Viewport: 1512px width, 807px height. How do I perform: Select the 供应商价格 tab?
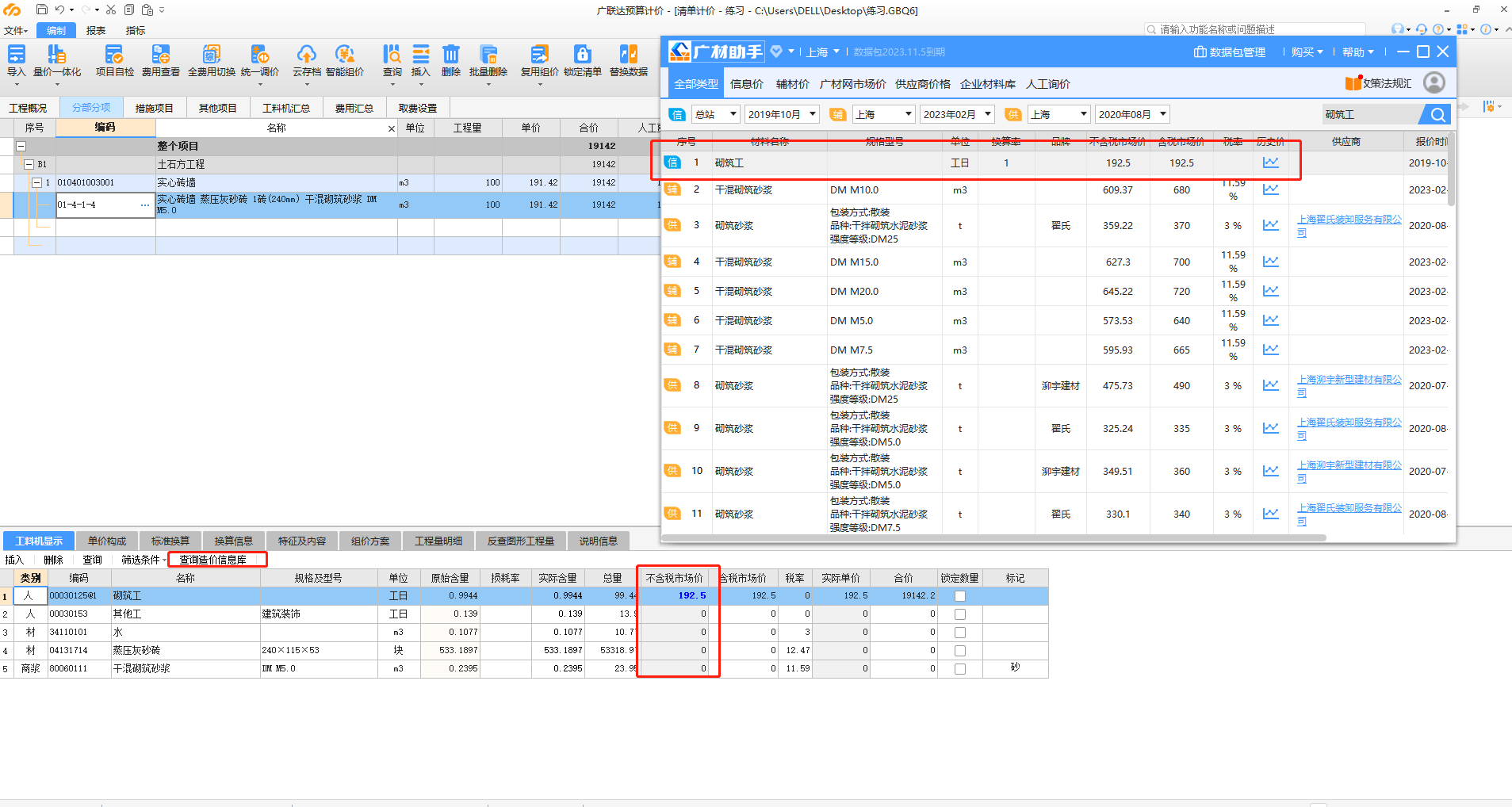923,84
